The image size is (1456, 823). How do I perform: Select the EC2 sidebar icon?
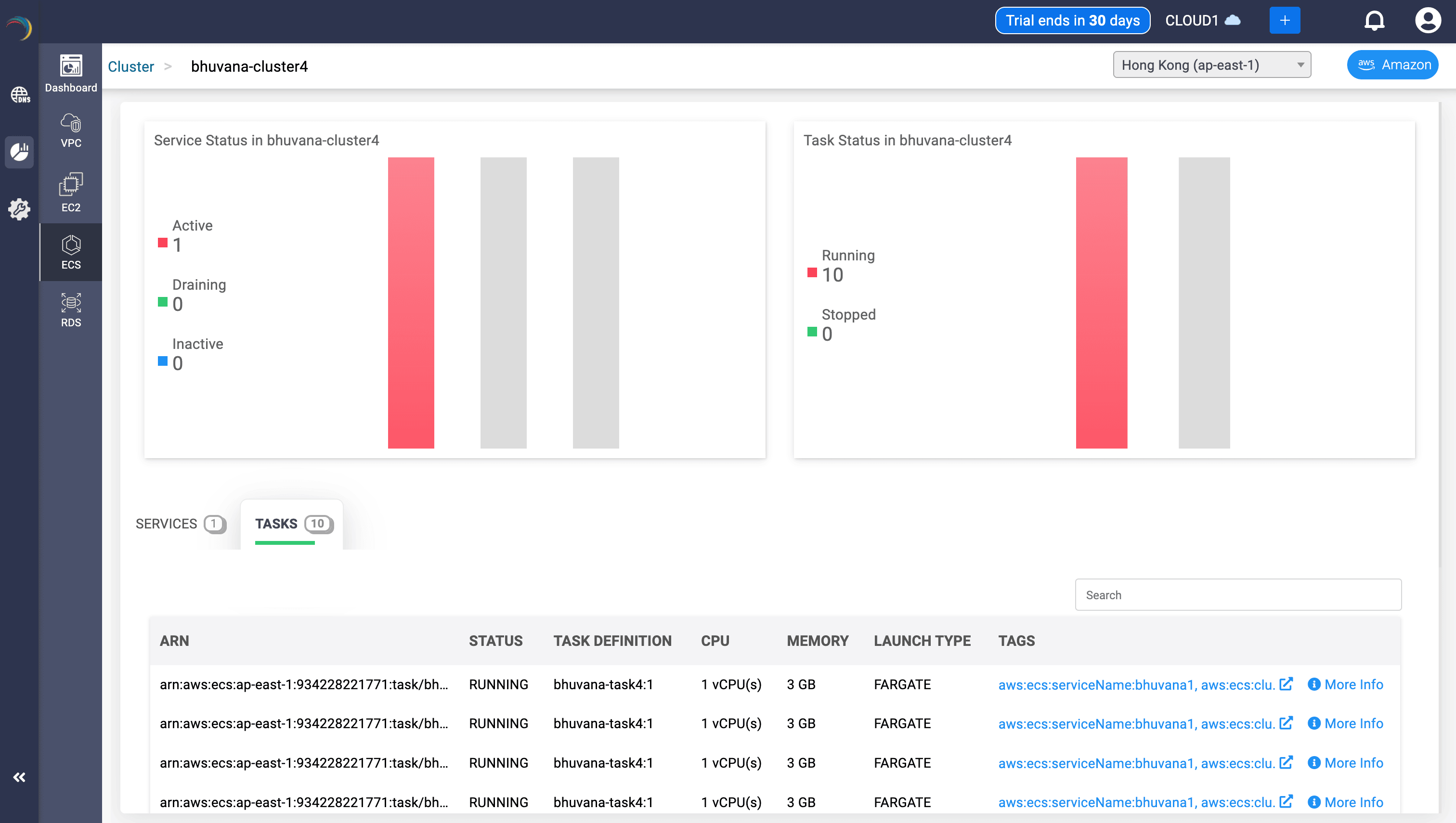point(71,192)
